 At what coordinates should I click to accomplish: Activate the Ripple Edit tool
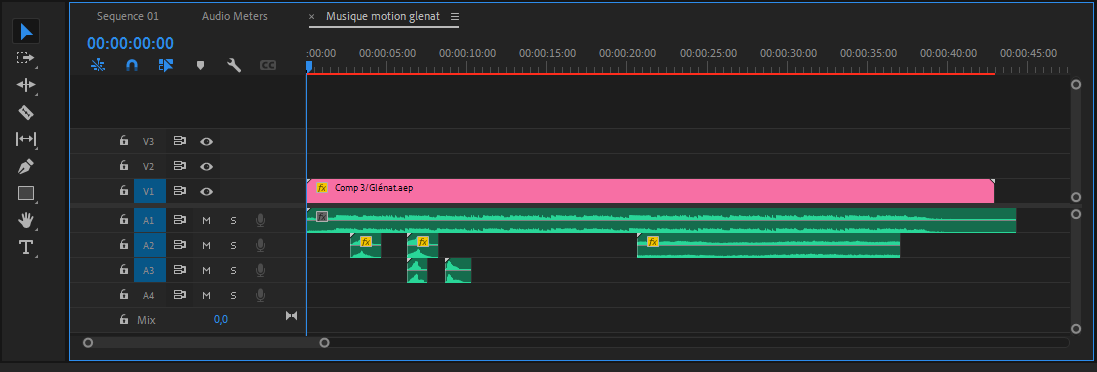click(26, 85)
